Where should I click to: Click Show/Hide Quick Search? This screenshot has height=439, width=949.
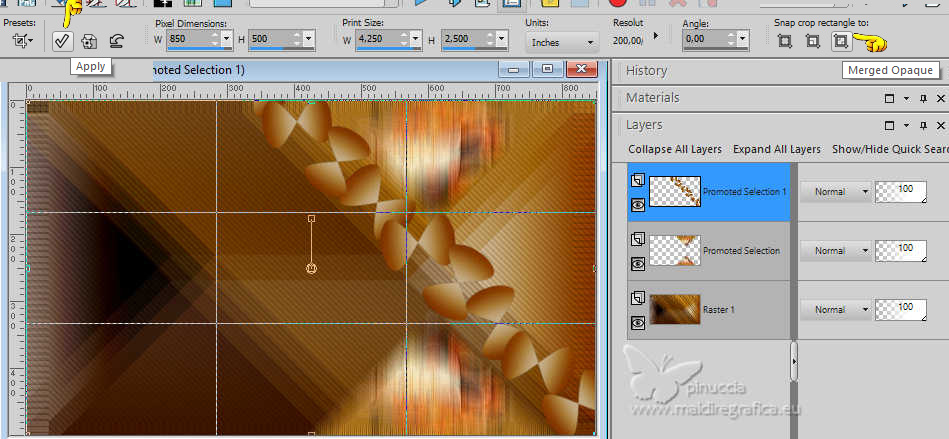pyautogui.click(x=890, y=149)
